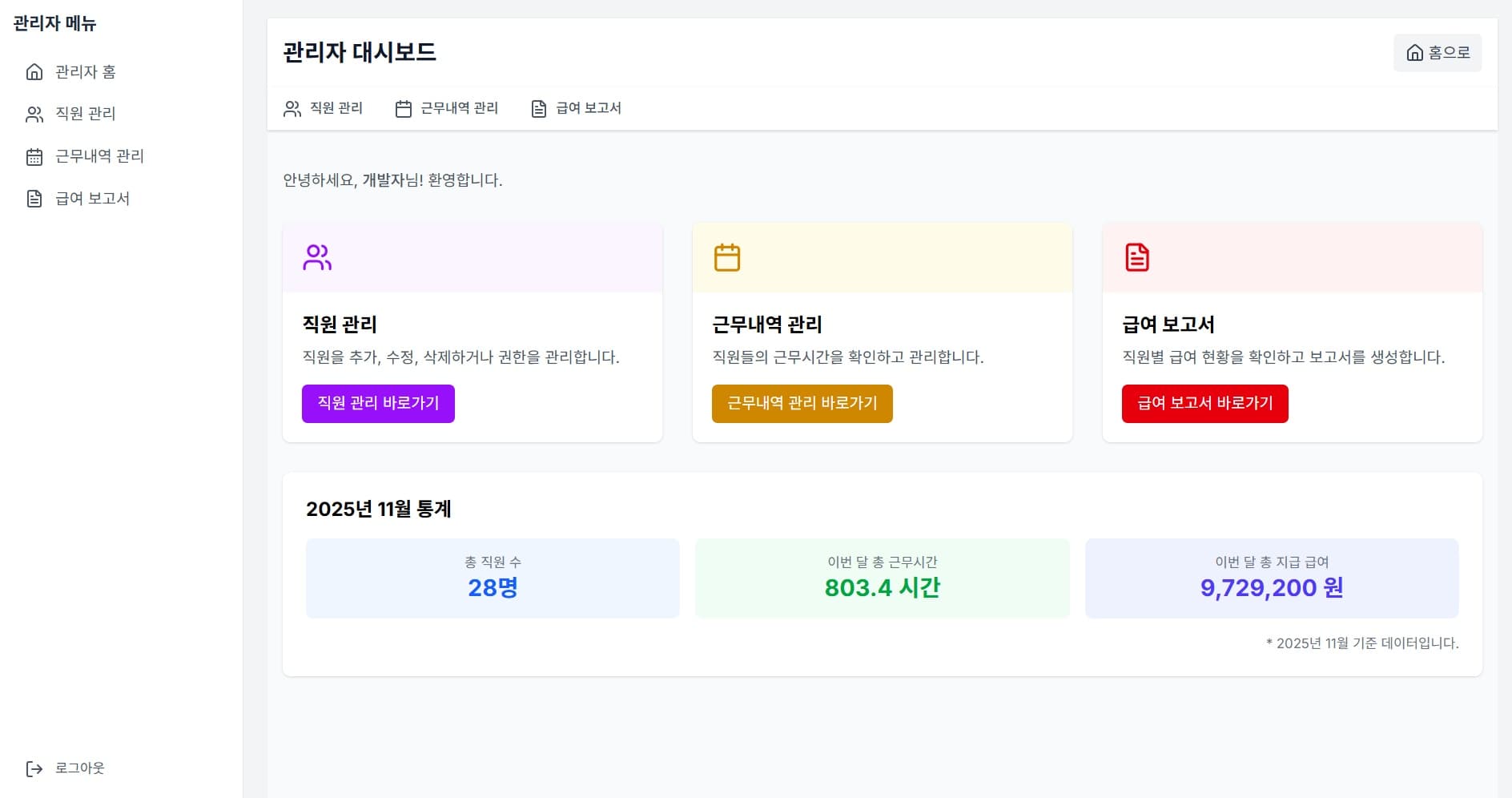Click the 직원 관리 바로가기 purple button
The image size is (1512, 798).
click(378, 403)
